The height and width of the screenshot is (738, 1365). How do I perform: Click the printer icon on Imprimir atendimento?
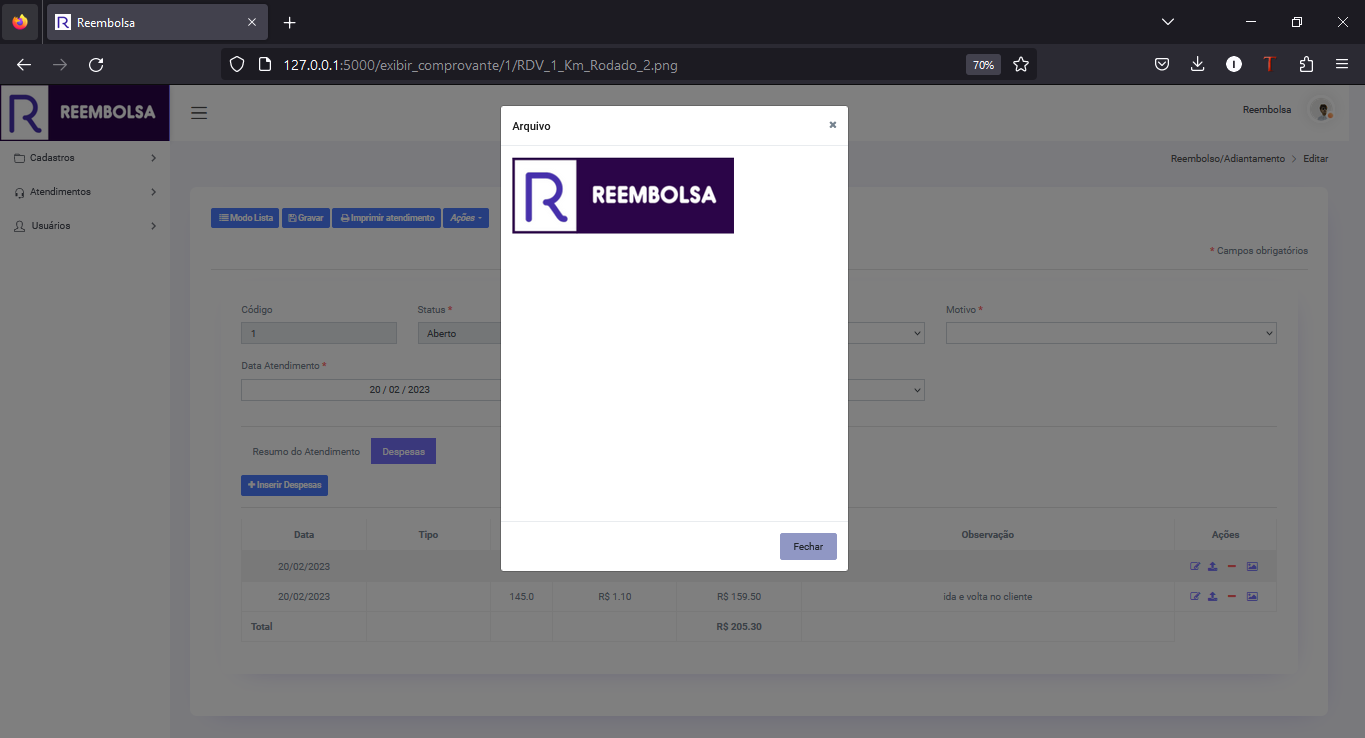tap(343, 217)
